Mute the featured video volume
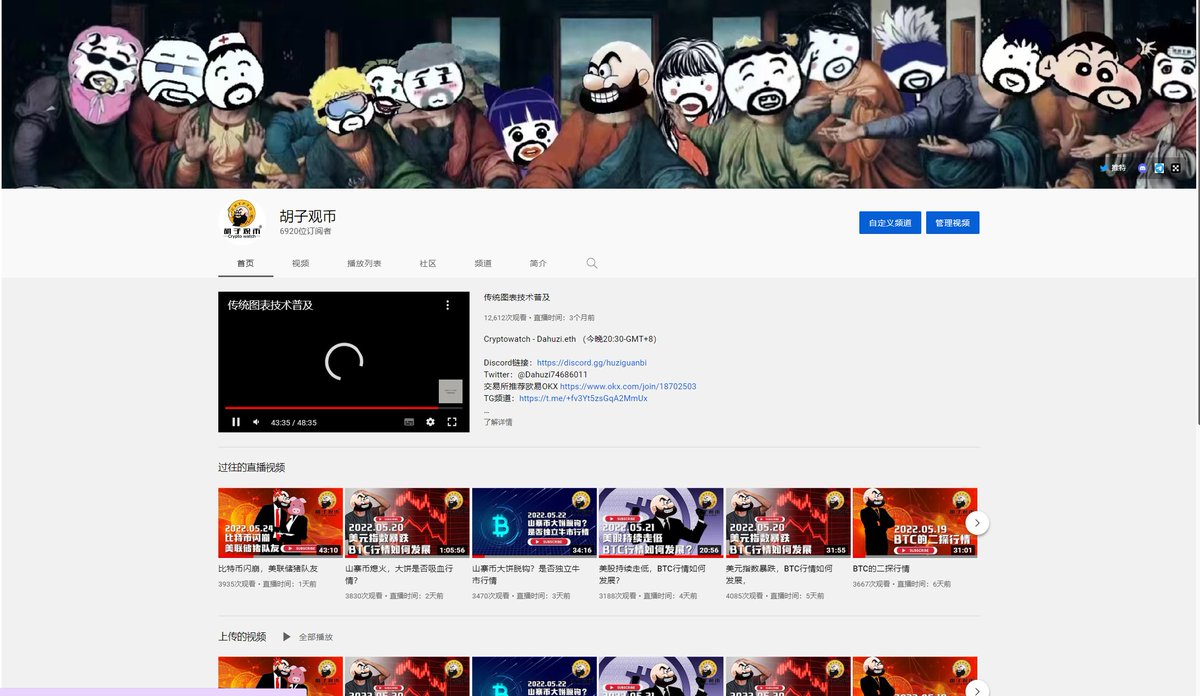 256,422
